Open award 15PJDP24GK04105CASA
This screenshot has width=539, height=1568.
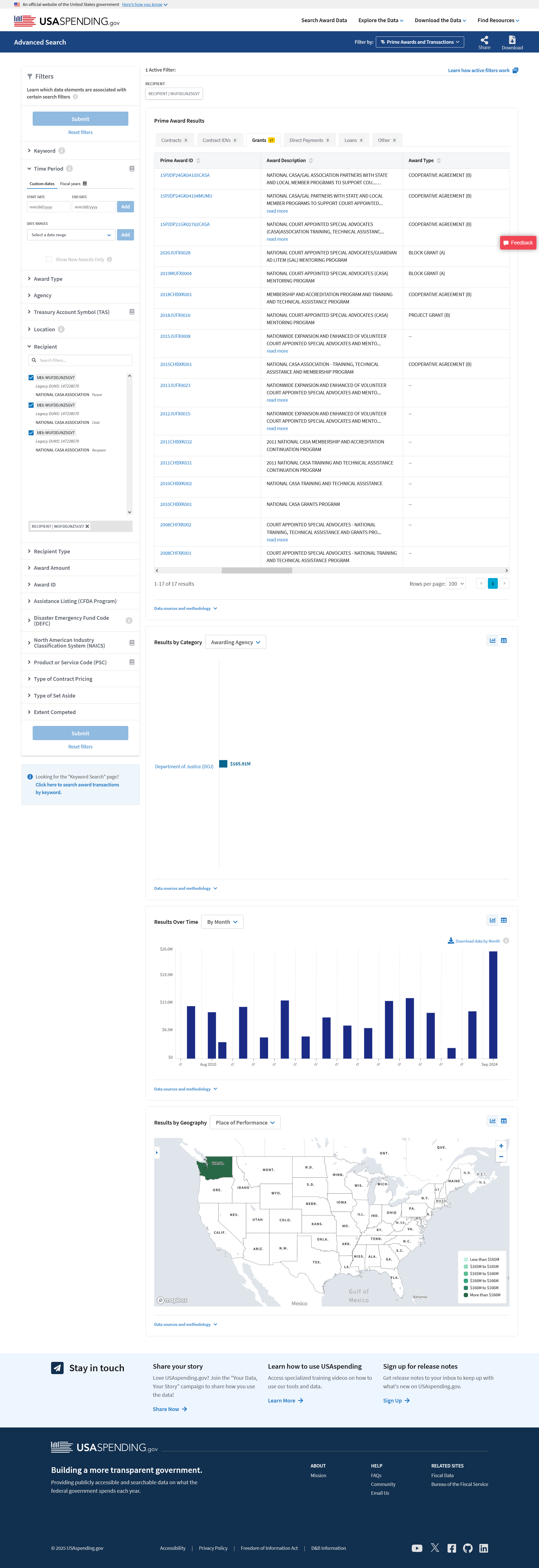[185, 175]
